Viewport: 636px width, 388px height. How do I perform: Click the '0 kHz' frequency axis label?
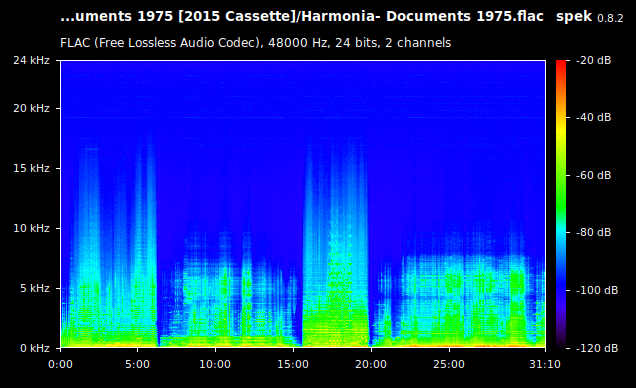coord(34,348)
